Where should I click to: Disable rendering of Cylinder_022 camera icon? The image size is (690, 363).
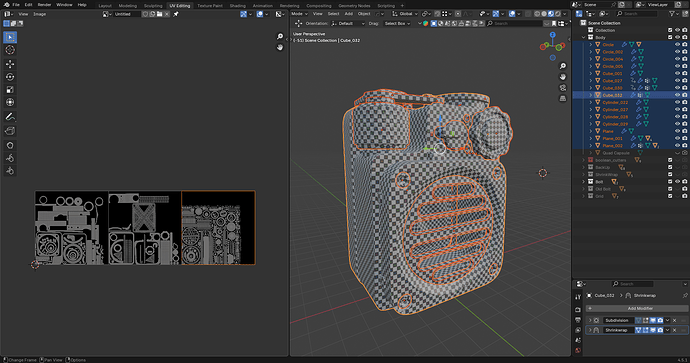coord(684,102)
